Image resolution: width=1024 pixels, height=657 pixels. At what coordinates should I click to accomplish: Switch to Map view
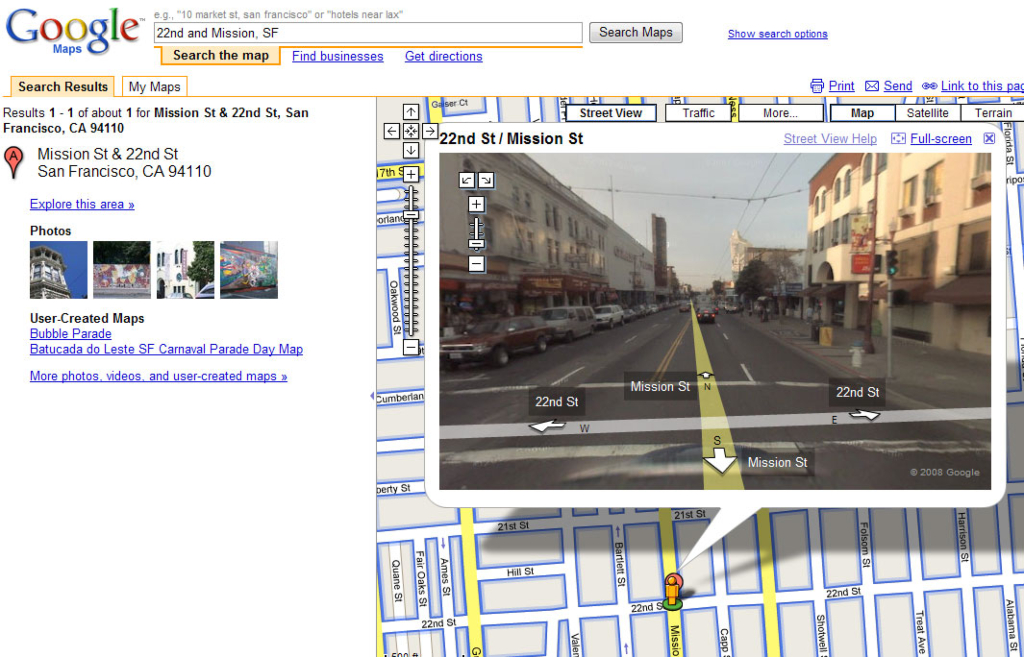click(x=862, y=113)
